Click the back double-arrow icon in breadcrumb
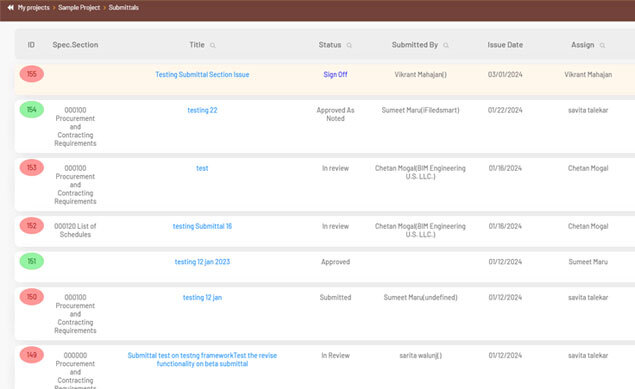 [x=11, y=7]
